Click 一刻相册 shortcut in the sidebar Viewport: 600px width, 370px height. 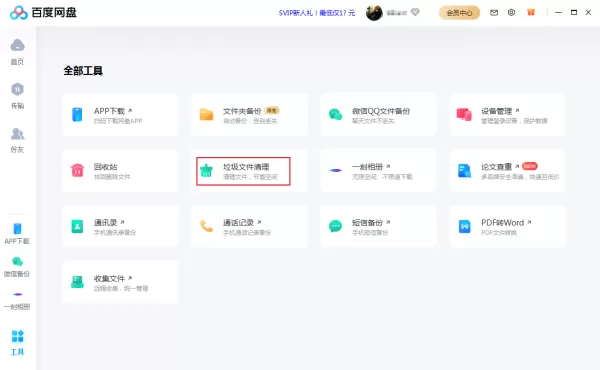[17, 301]
